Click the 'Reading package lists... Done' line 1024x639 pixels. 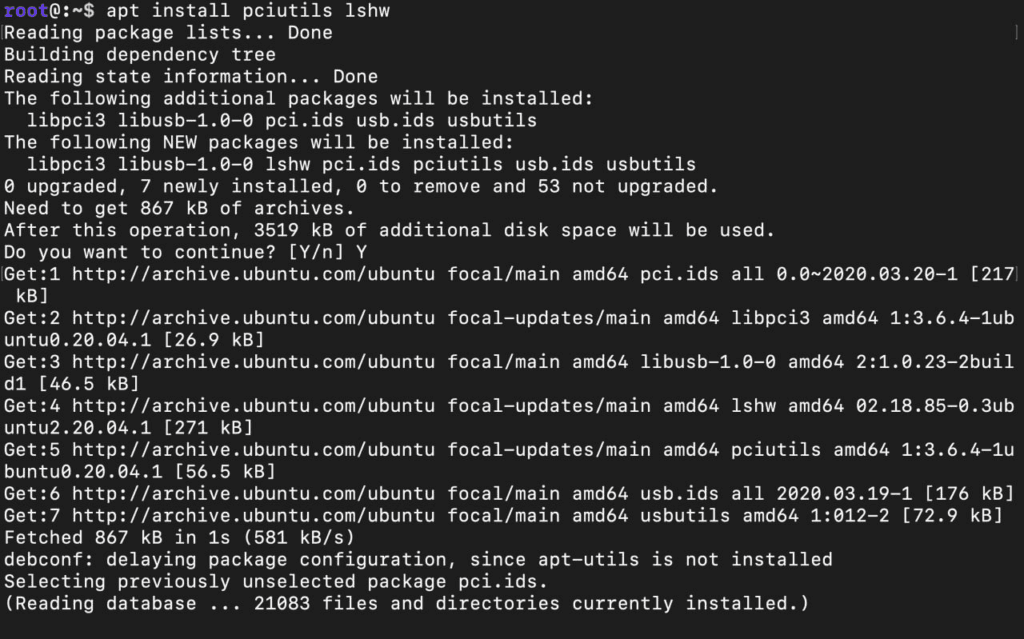click(x=168, y=33)
